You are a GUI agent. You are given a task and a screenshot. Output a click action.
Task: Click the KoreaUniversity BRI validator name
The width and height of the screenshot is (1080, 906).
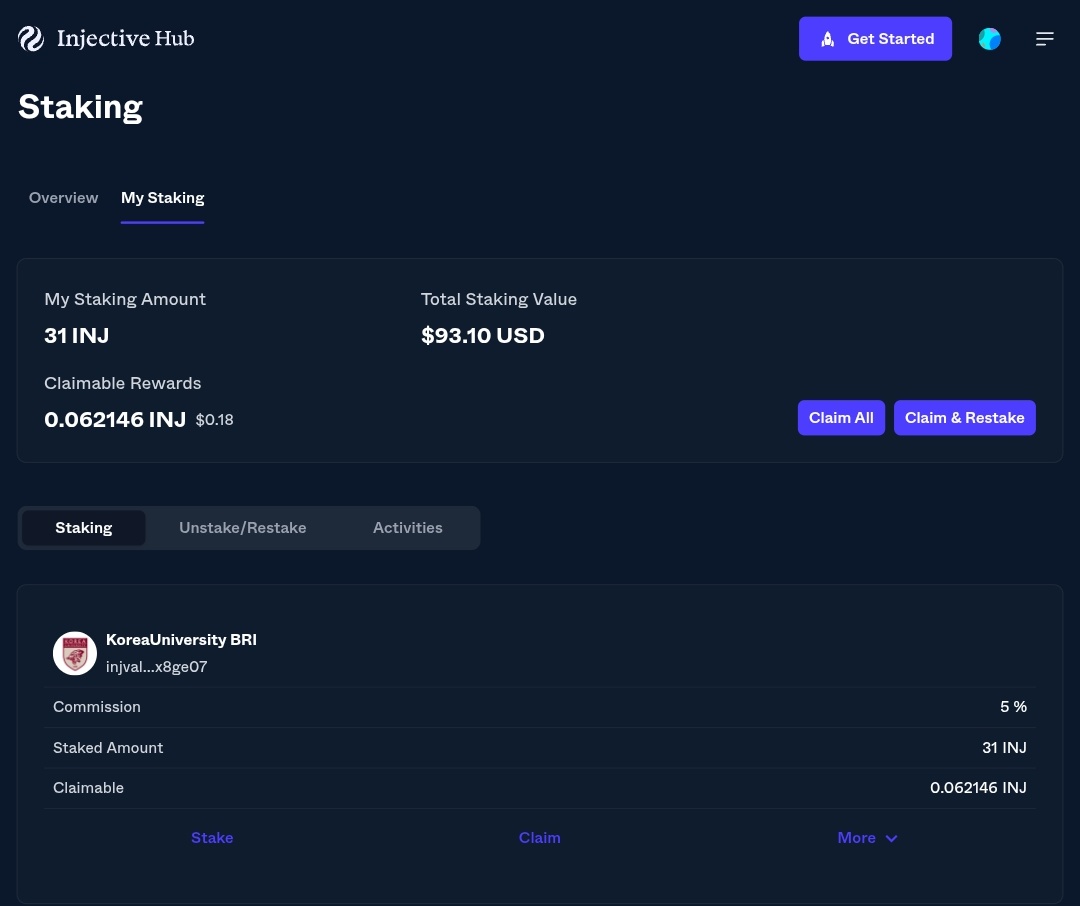coord(181,639)
